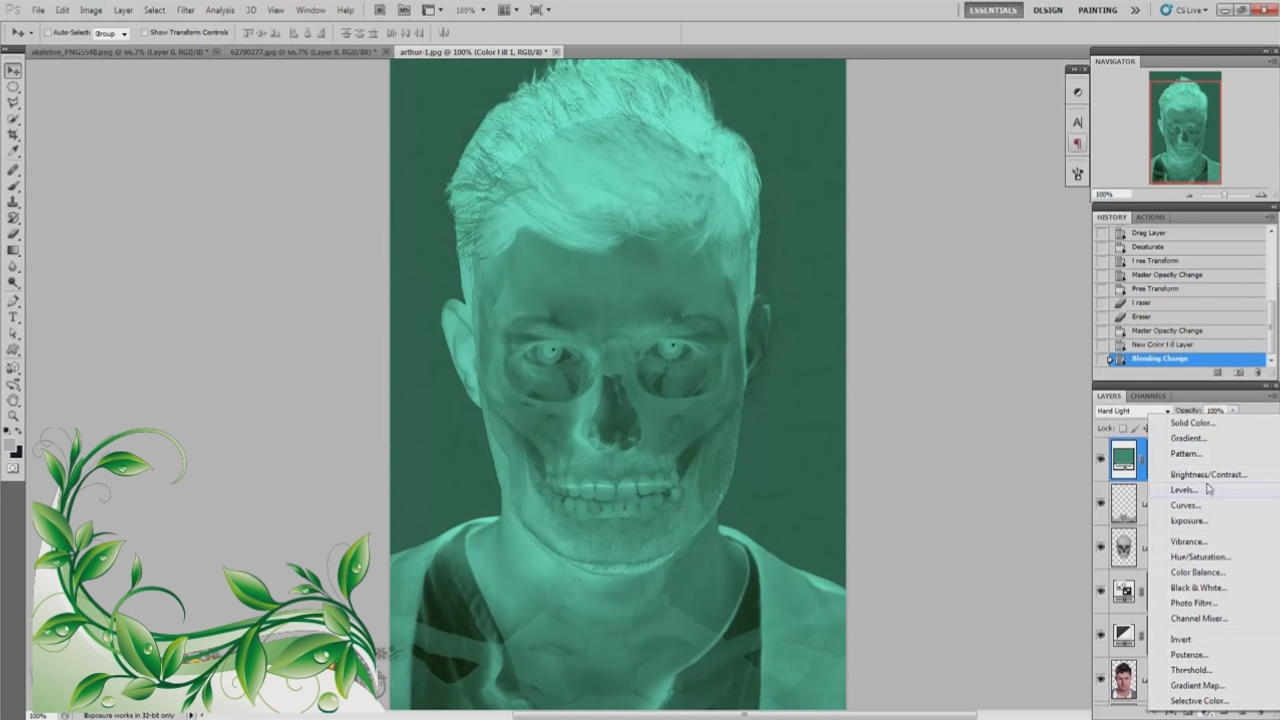Select the Eyedropper tool

click(13, 151)
